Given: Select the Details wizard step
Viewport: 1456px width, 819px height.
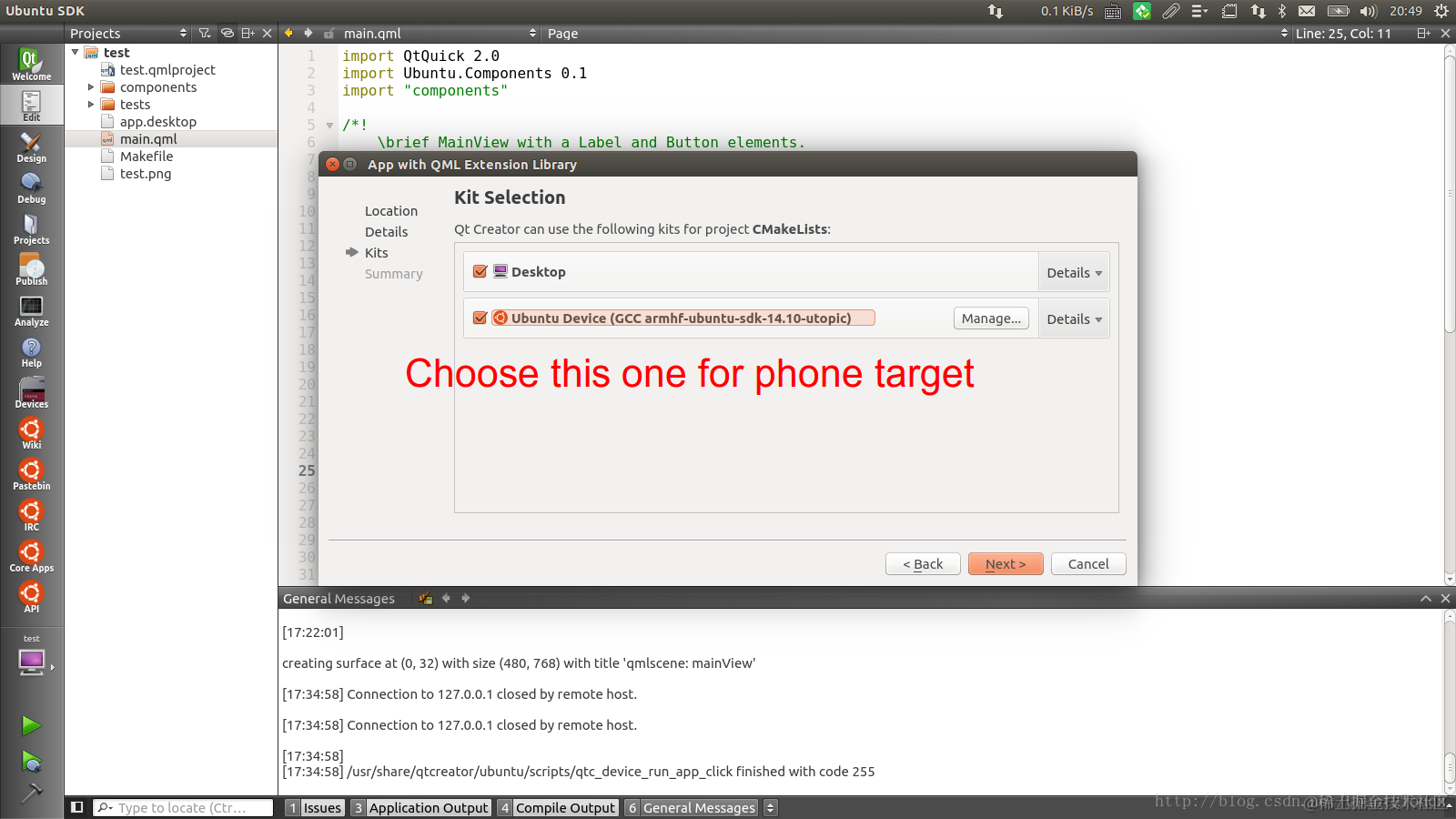Looking at the screenshot, I should [387, 232].
